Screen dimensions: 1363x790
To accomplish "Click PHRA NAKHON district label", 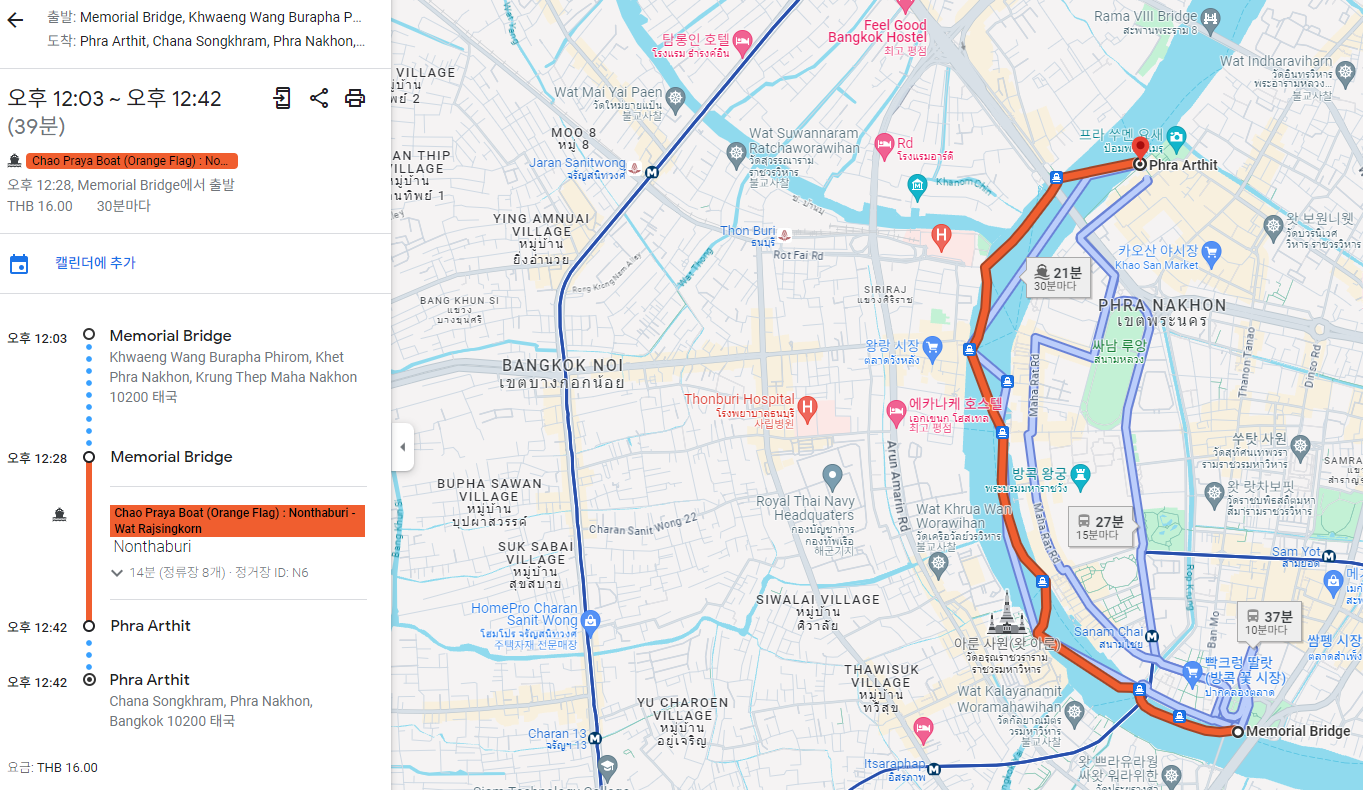I will tap(1162, 305).
